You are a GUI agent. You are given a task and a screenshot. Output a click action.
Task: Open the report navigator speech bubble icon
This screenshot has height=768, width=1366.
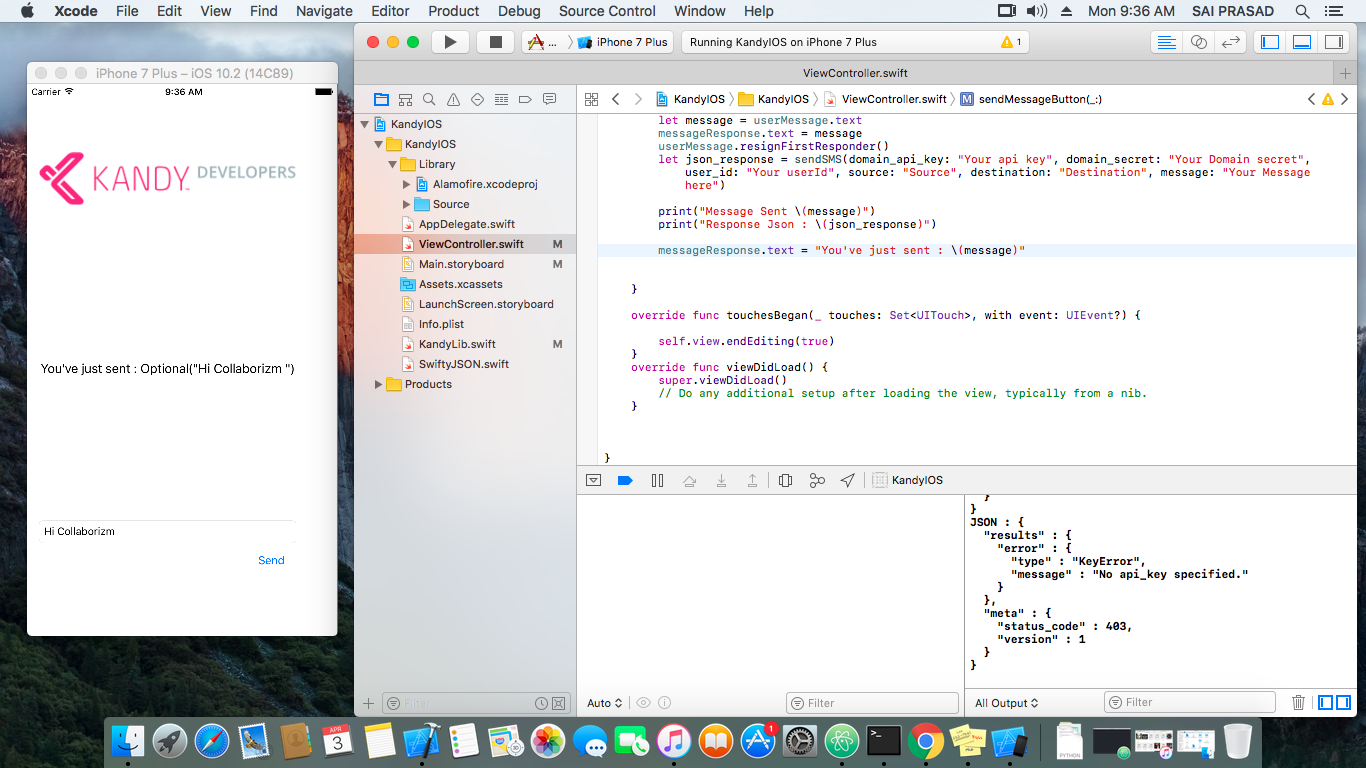pos(549,99)
